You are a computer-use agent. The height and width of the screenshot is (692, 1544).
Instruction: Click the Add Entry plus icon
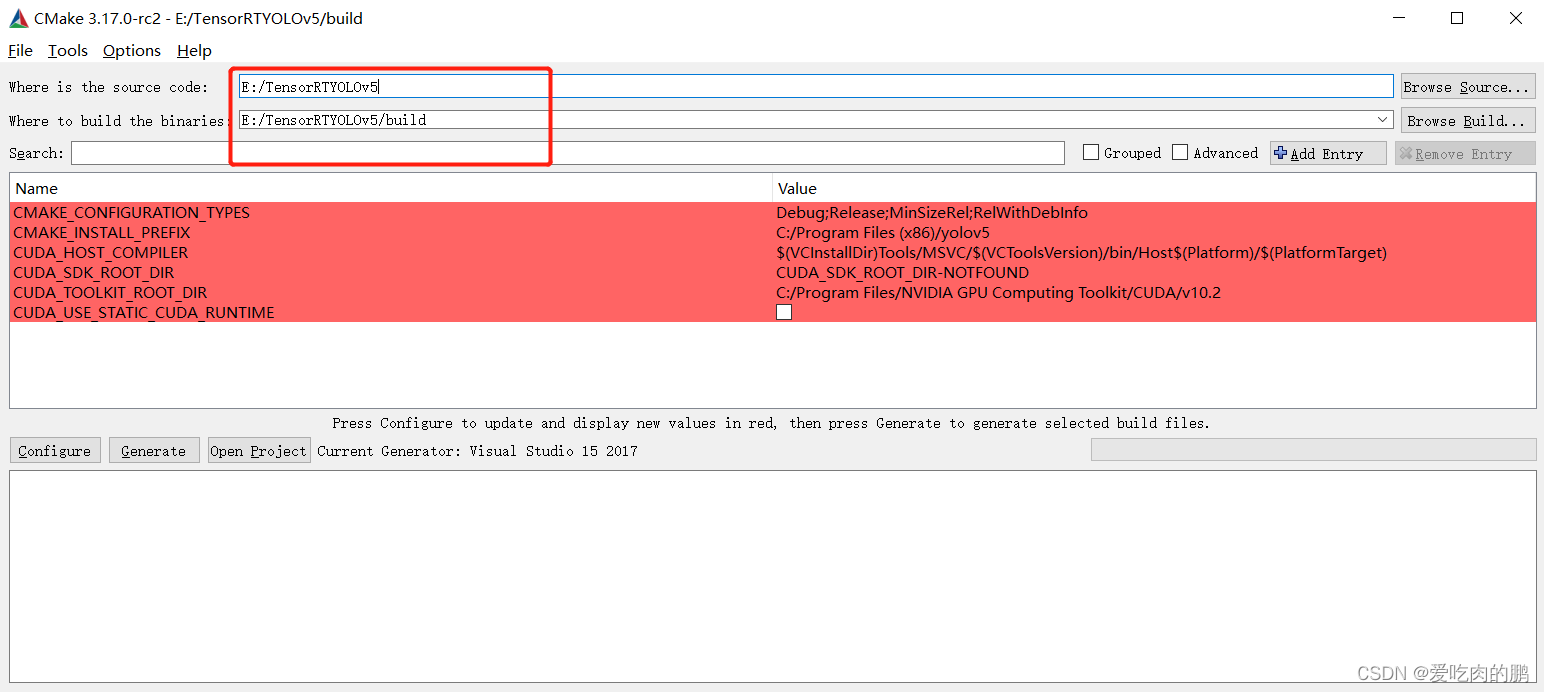[x=1282, y=152]
